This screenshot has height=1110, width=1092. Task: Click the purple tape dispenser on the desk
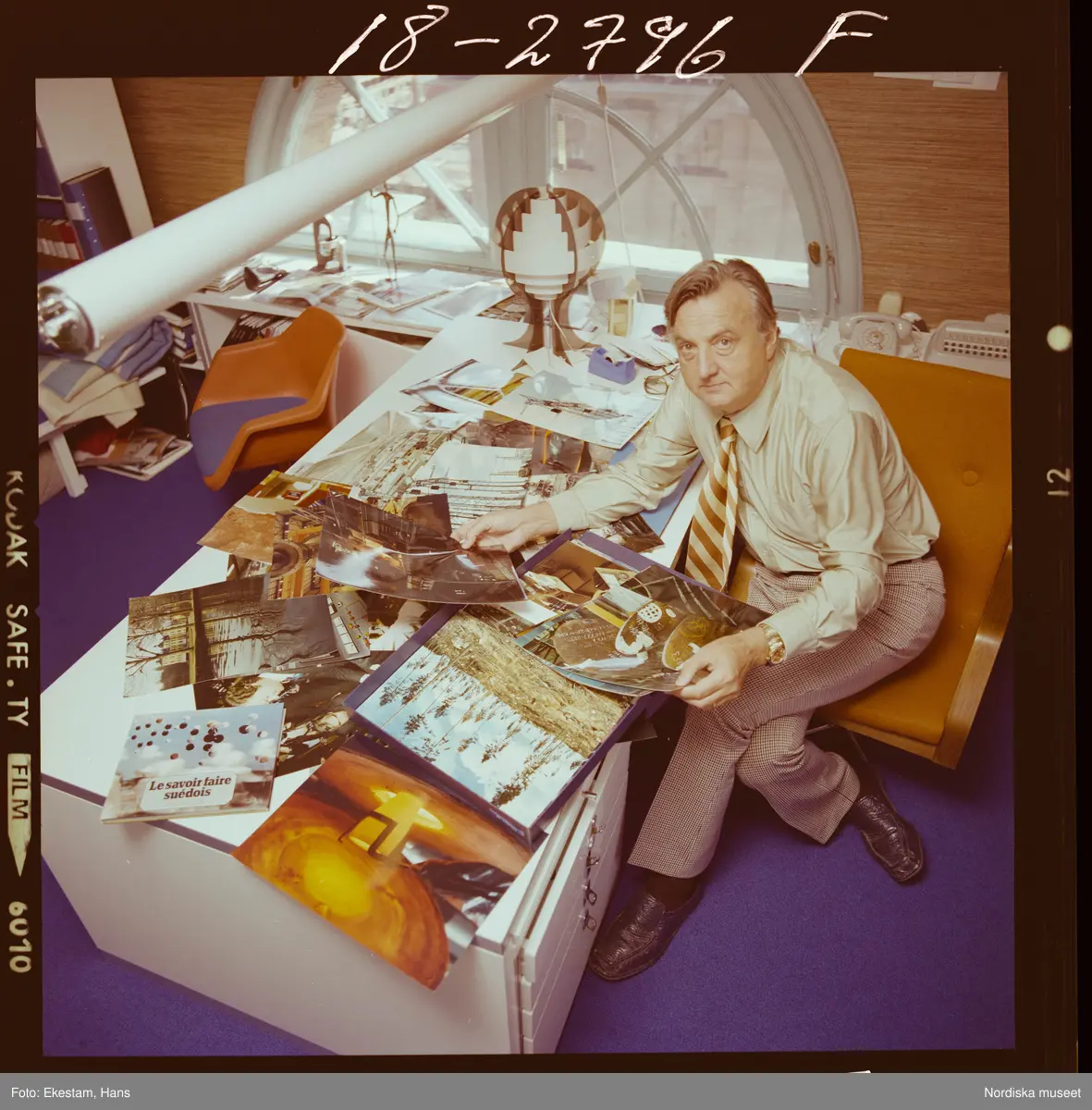(x=612, y=364)
